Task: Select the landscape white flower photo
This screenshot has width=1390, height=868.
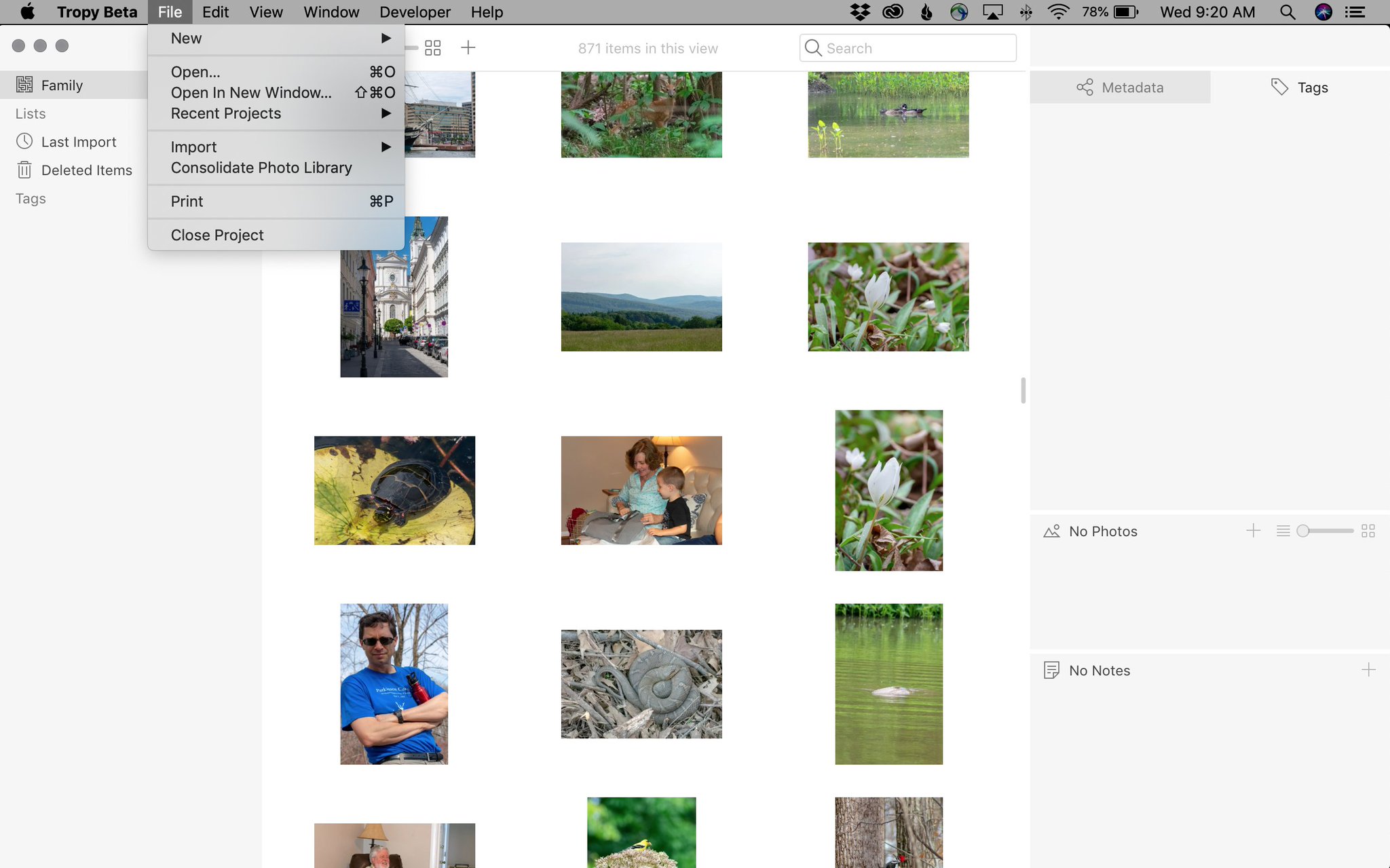Action: tap(888, 297)
